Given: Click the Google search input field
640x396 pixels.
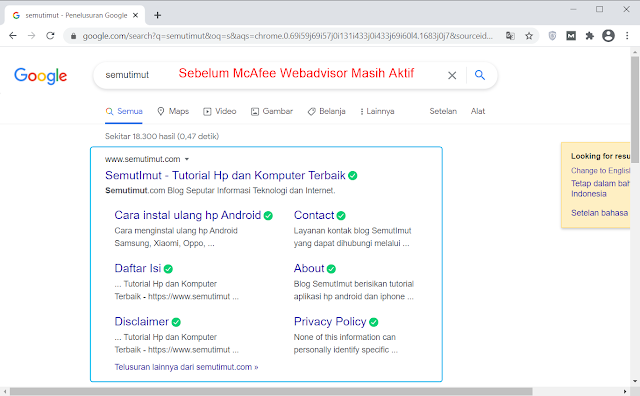Looking at the screenshot, I should [x=269, y=75].
